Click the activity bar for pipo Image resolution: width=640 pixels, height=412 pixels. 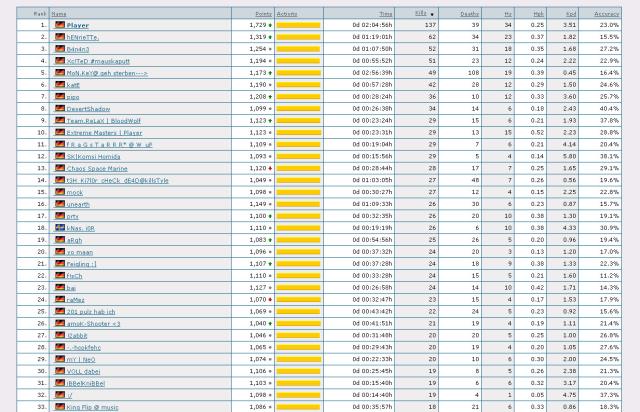pos(298,96)
